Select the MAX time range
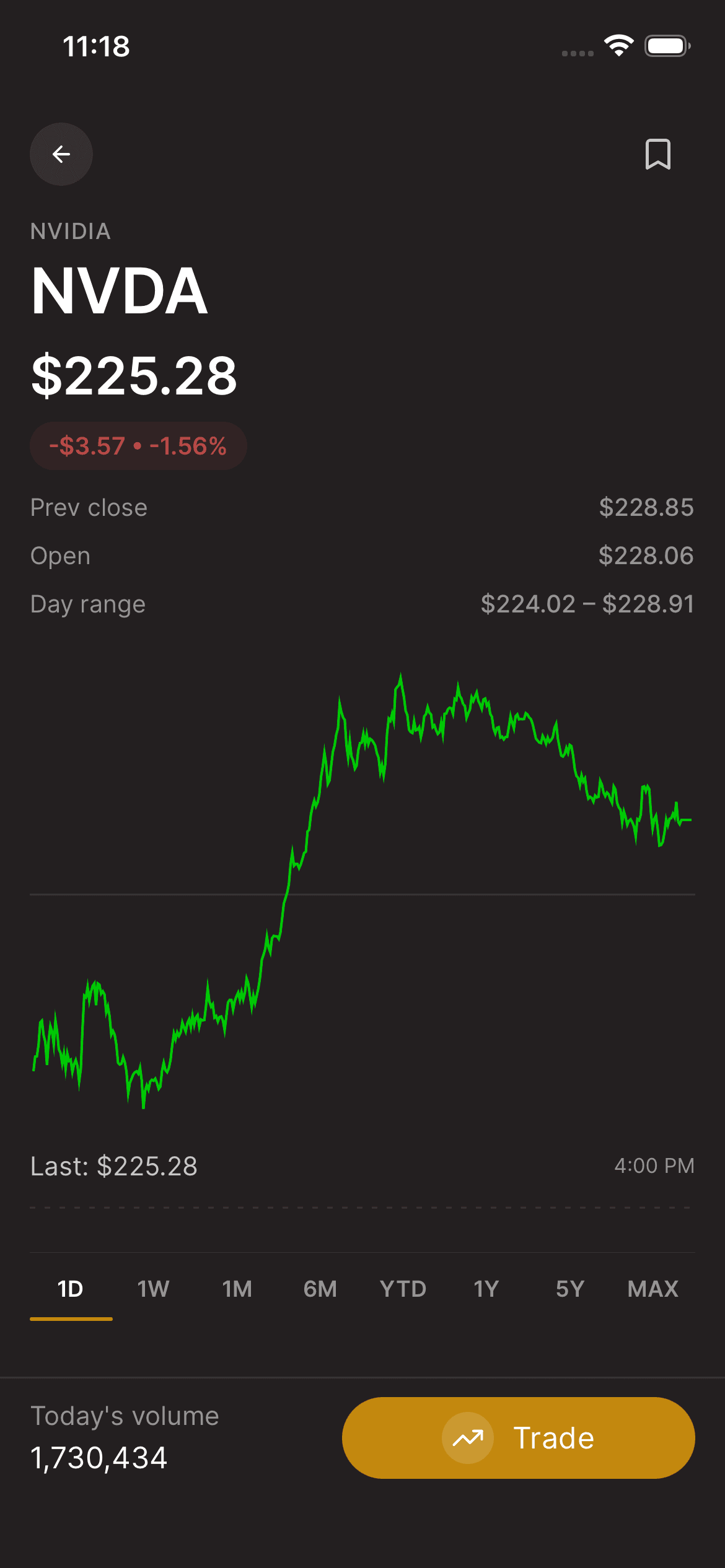The width and height of the screenshot is (725, 1568). [x=653, y=1289]
